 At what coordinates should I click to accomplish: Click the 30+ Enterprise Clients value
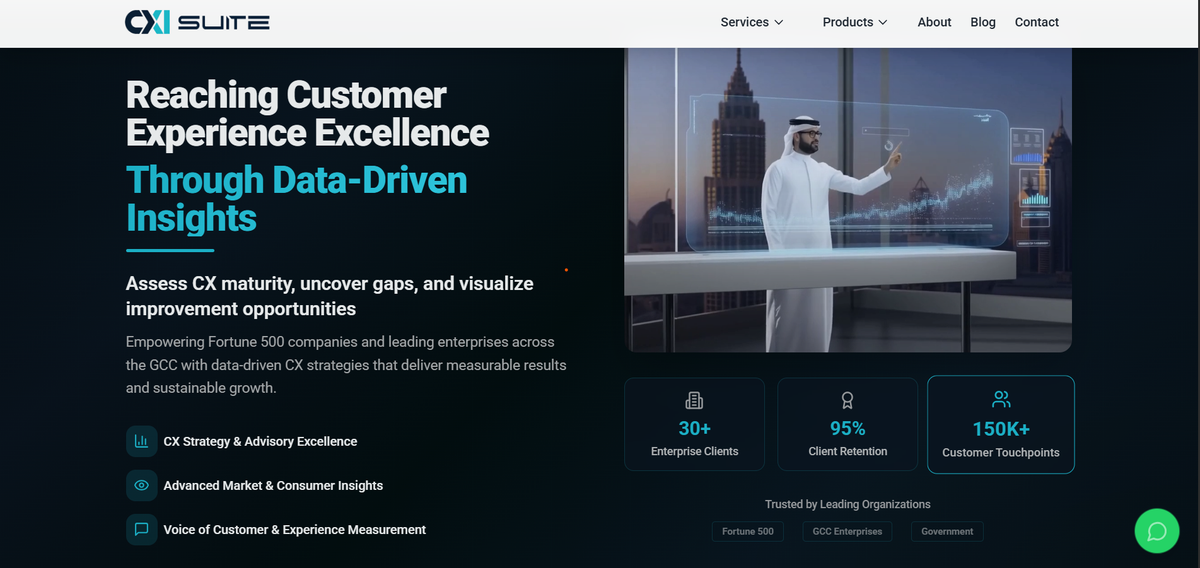694,428
